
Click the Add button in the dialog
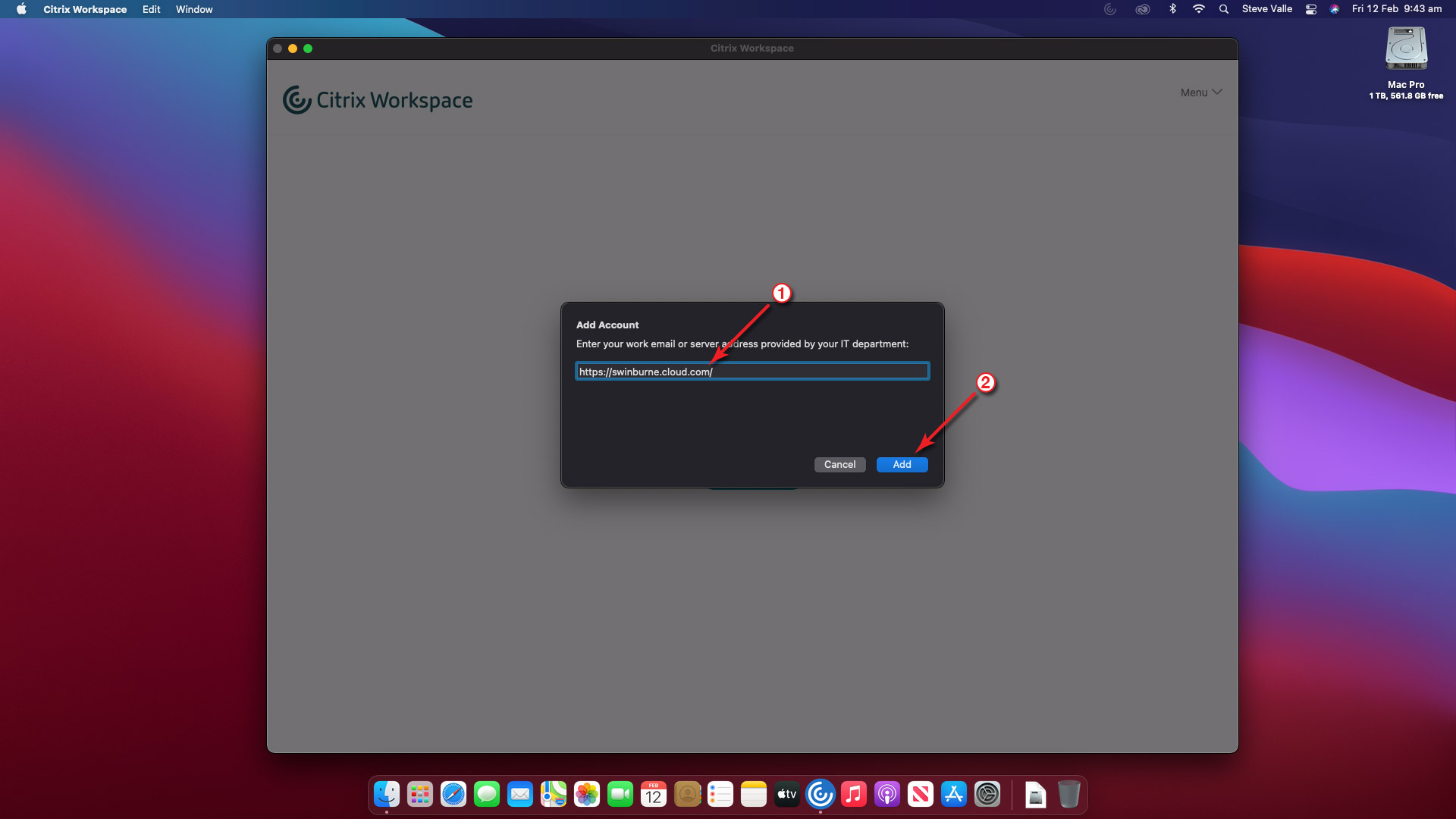tap(902, 464)
